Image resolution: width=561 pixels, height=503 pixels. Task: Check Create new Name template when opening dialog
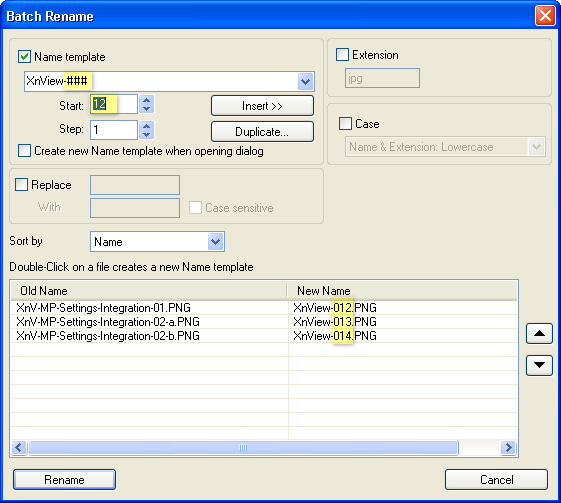click(x=24, y=151)
